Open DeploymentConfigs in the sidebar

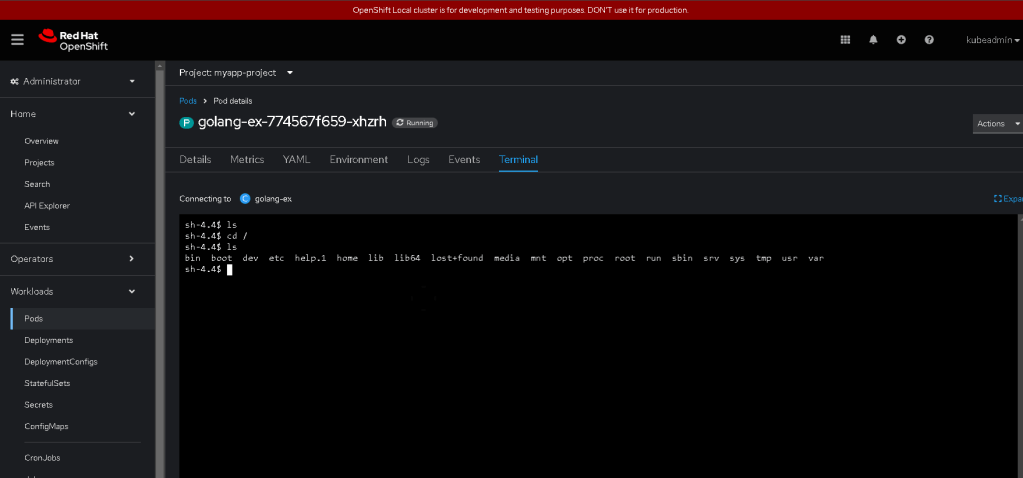pyautogui.click(x=61, y=362)
